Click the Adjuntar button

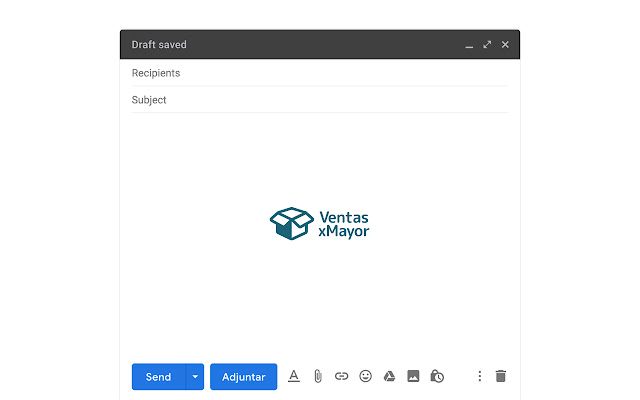point(244,376)
